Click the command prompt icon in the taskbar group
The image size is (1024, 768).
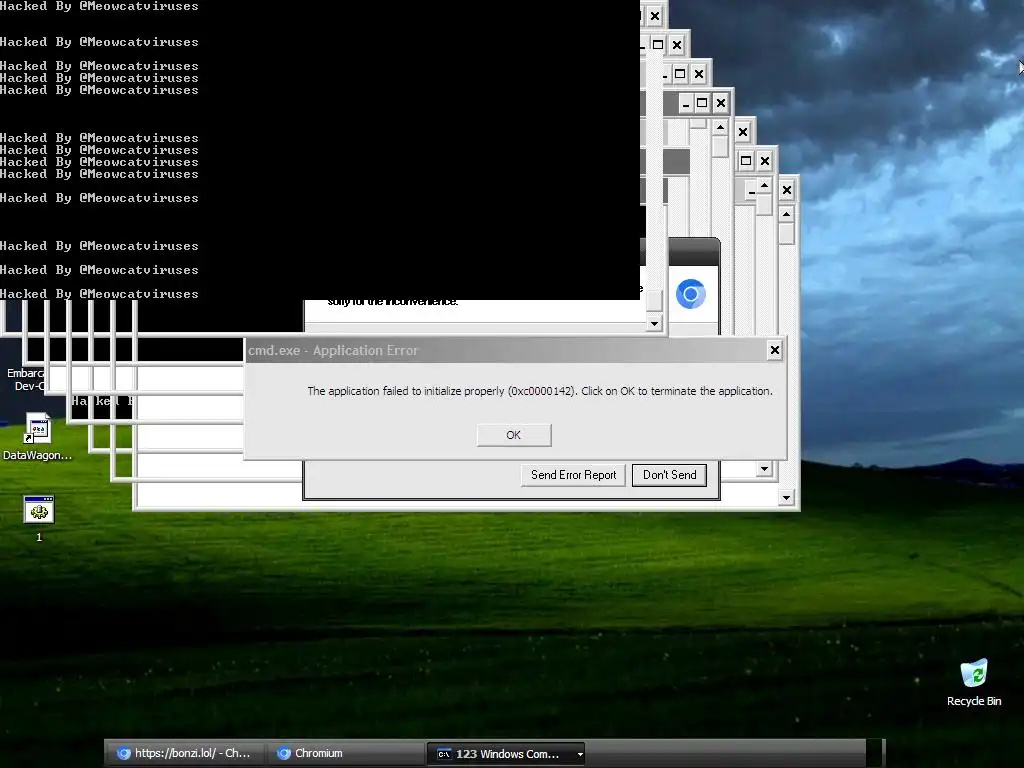444,754
